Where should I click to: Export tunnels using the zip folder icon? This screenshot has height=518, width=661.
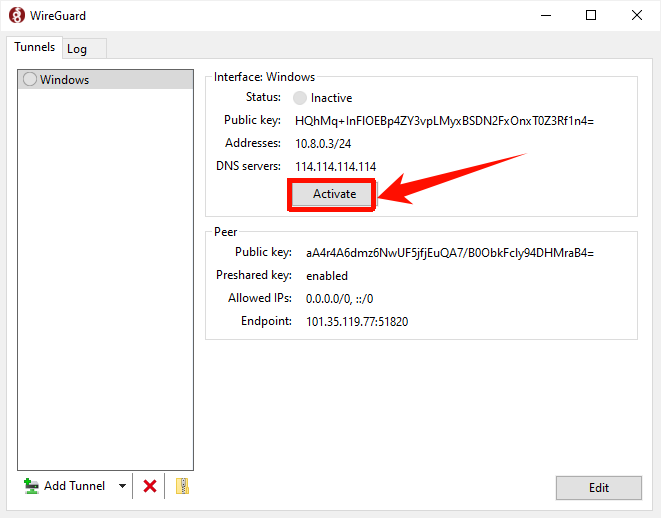[182, 486]
